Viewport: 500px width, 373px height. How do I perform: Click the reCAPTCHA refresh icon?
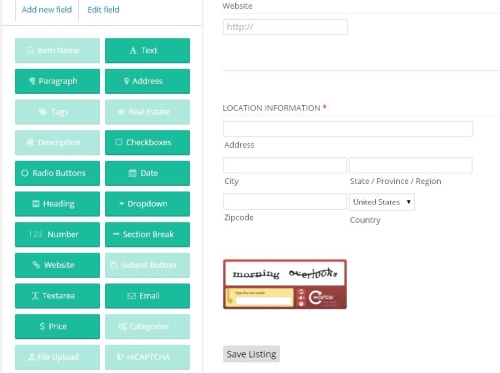(x=301, y=291)
